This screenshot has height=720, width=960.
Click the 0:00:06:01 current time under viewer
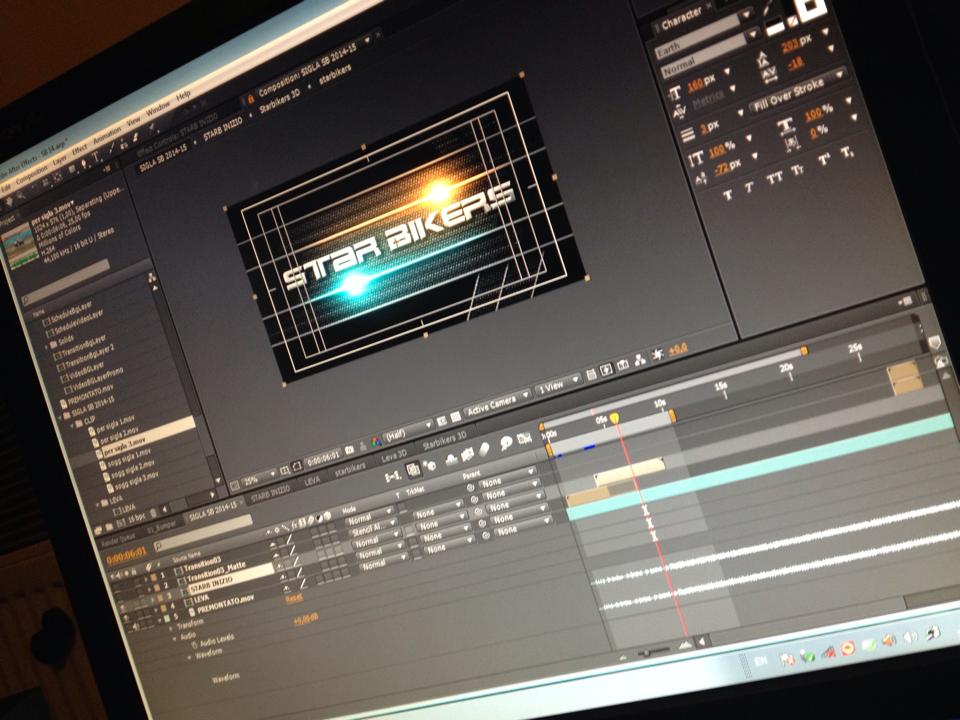[x=323, y=457]
